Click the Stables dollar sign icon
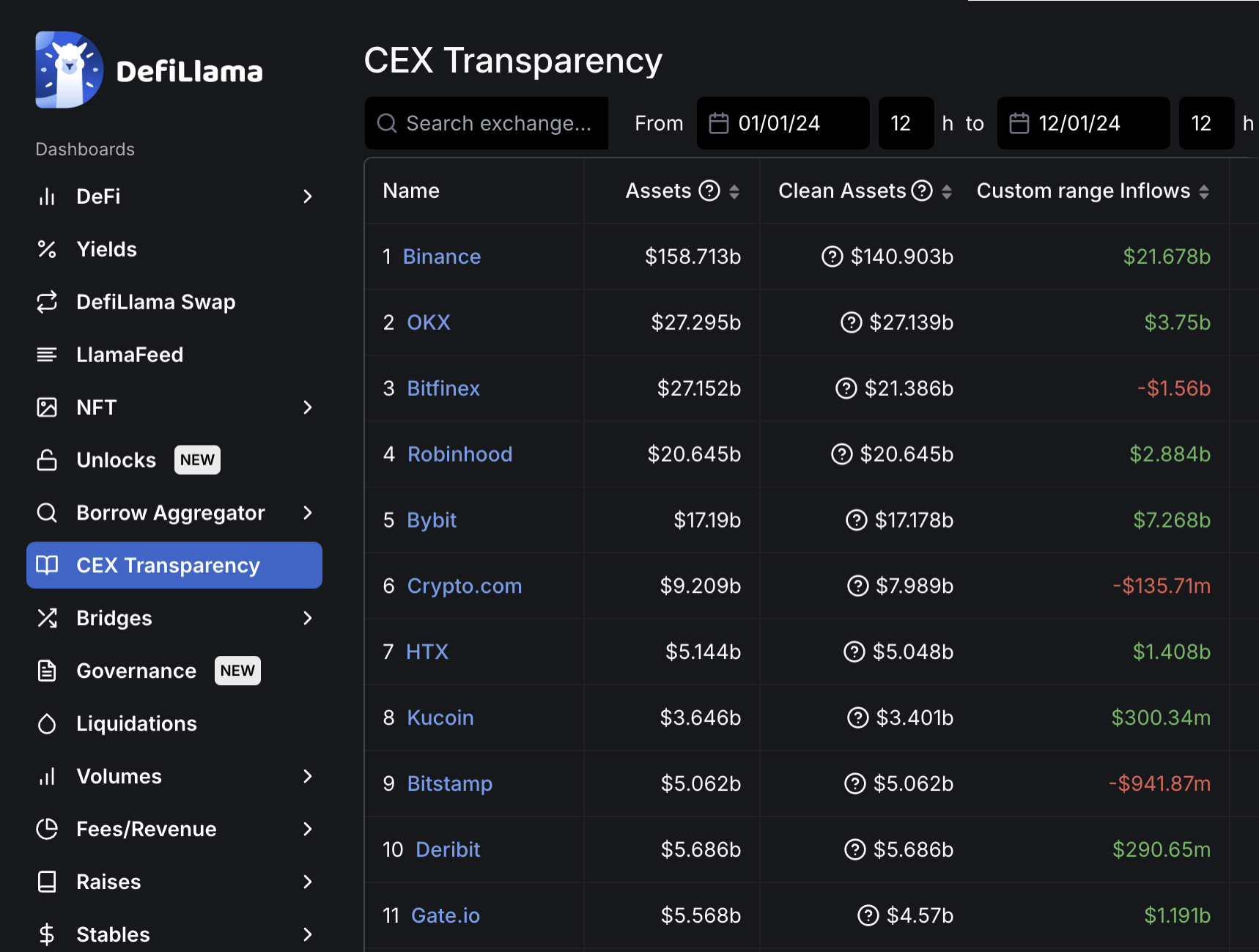 pyautogui.click(x=47, y=934)
